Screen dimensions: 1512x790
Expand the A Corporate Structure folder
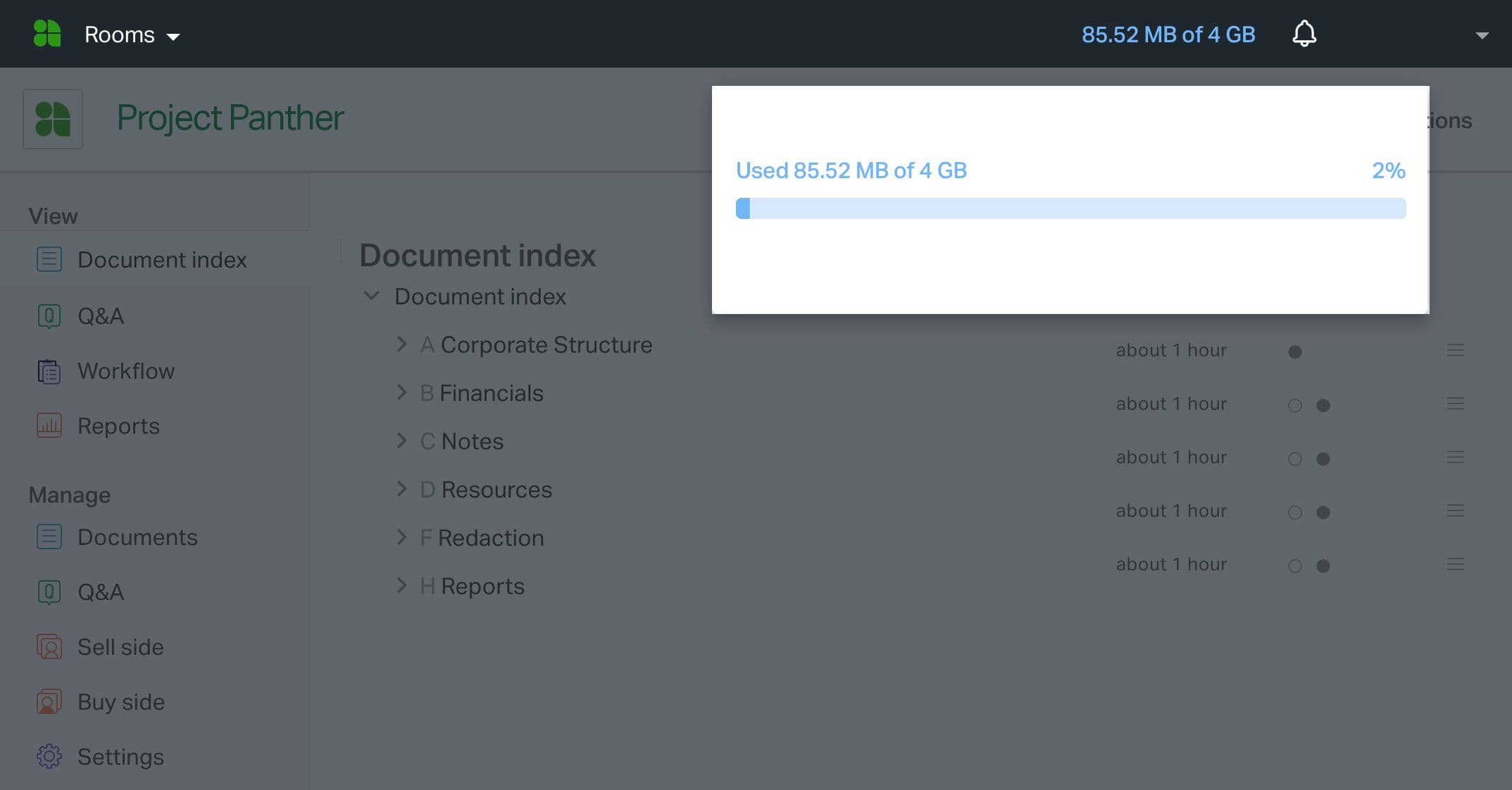click(x=401, y=344)
